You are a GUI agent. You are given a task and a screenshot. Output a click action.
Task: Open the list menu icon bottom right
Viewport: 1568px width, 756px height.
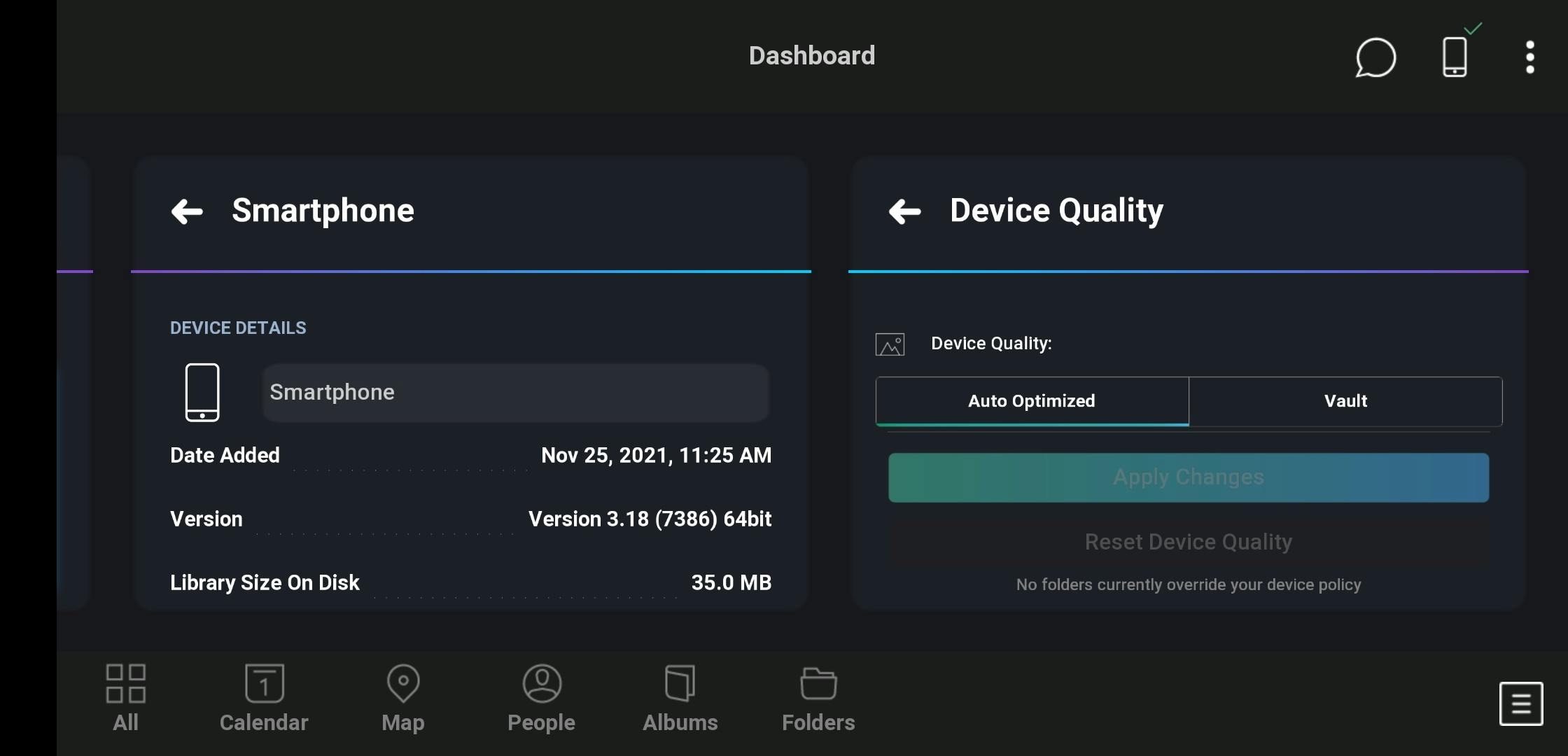pyautogui.click(x=1520, y=703)
